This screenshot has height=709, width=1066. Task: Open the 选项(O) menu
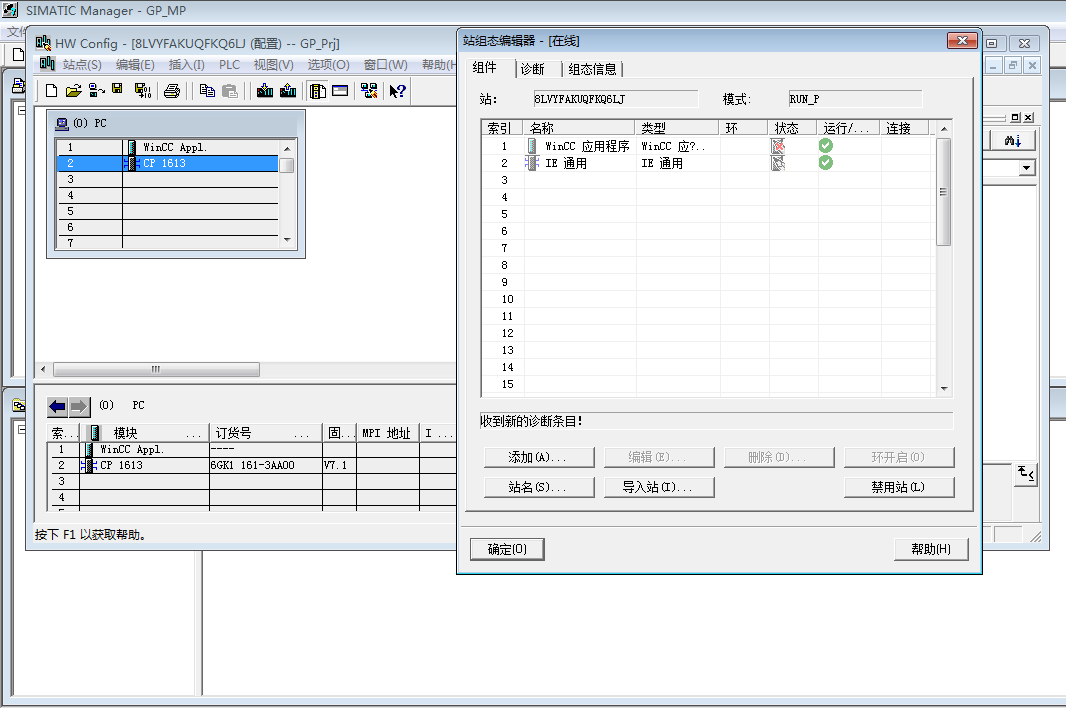click(328, 65)
